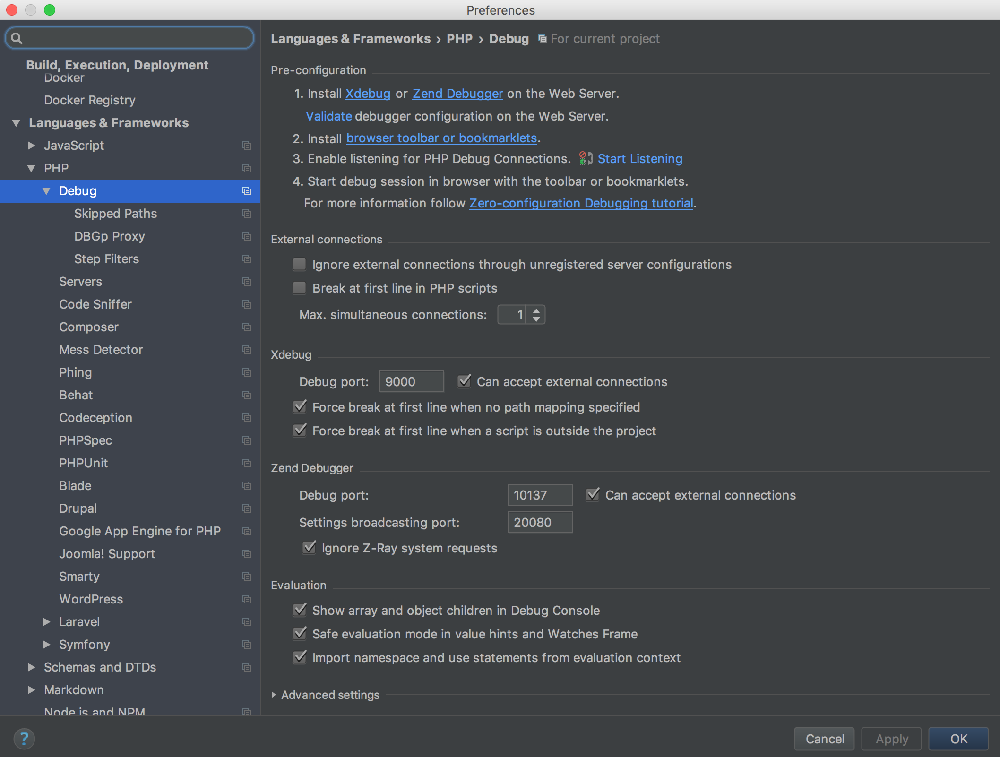
Task: Click the project-level icon beside PHPUnit
Action: click(246, 464)
